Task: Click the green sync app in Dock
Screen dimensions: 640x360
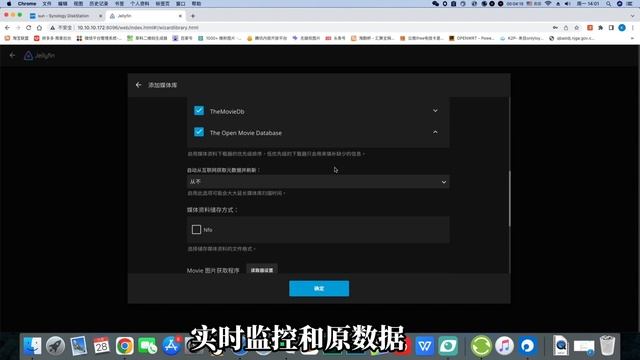Action: (481, 346)
